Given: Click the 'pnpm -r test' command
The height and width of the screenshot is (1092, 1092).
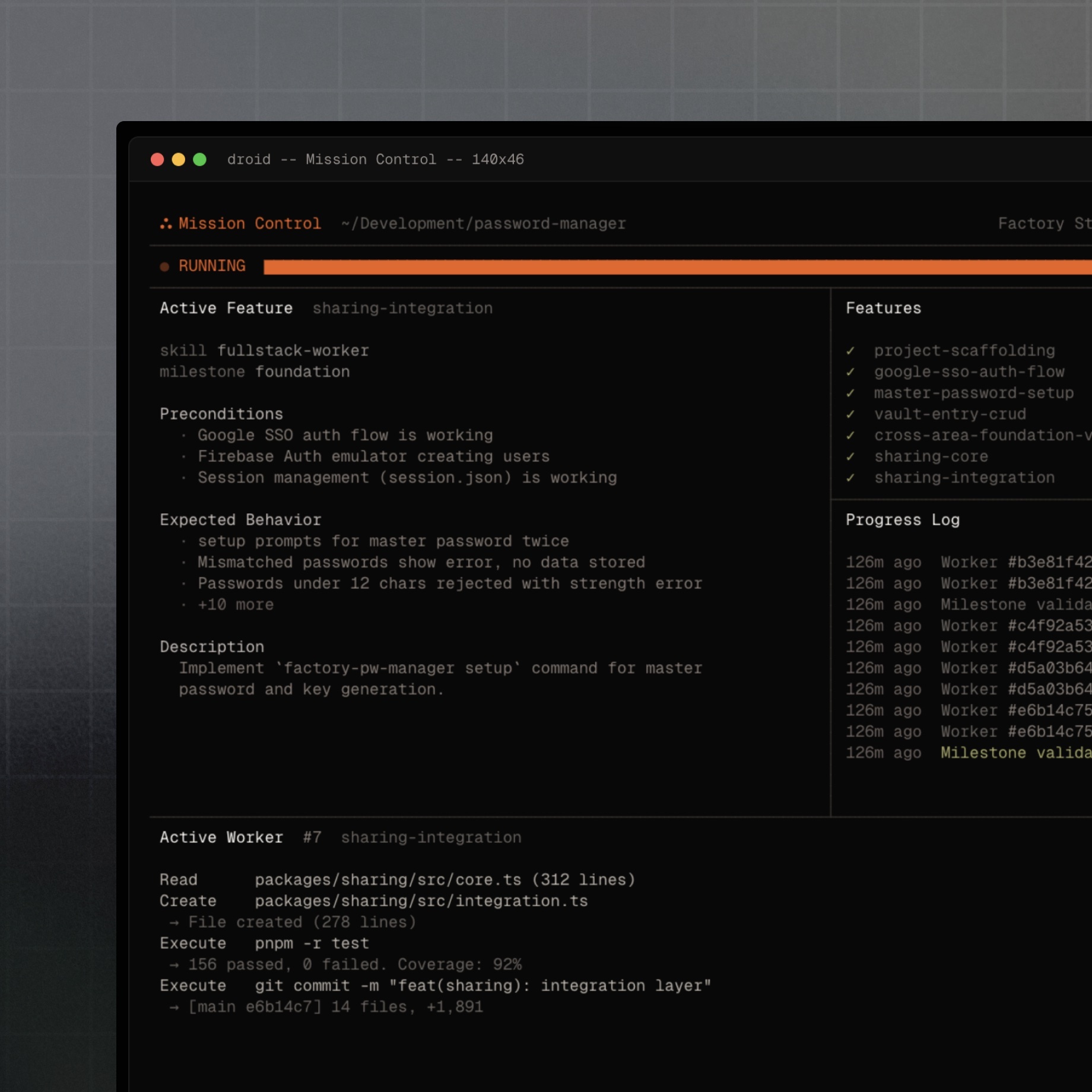Looking at the screenshot, I should (x=312, y=944).
